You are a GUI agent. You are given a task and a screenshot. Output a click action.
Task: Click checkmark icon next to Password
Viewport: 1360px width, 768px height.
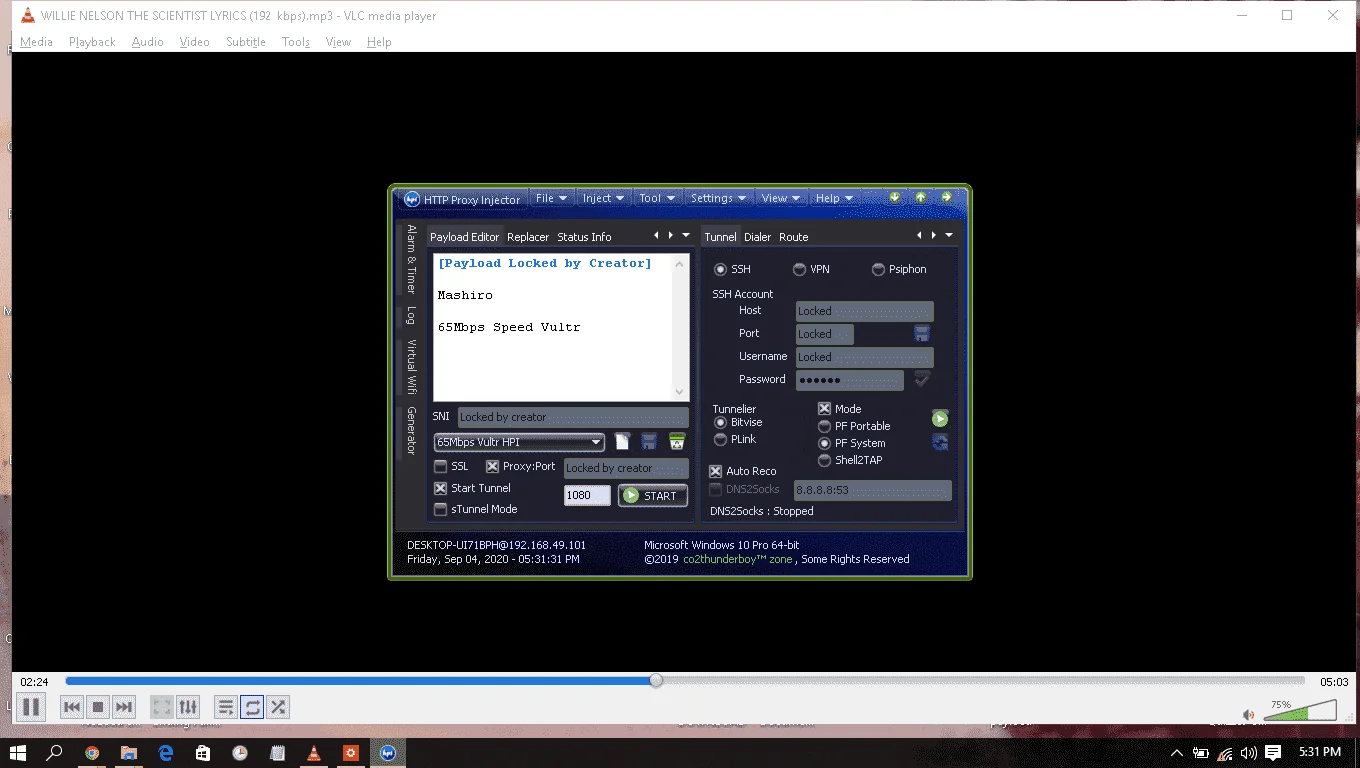[922, 379]
